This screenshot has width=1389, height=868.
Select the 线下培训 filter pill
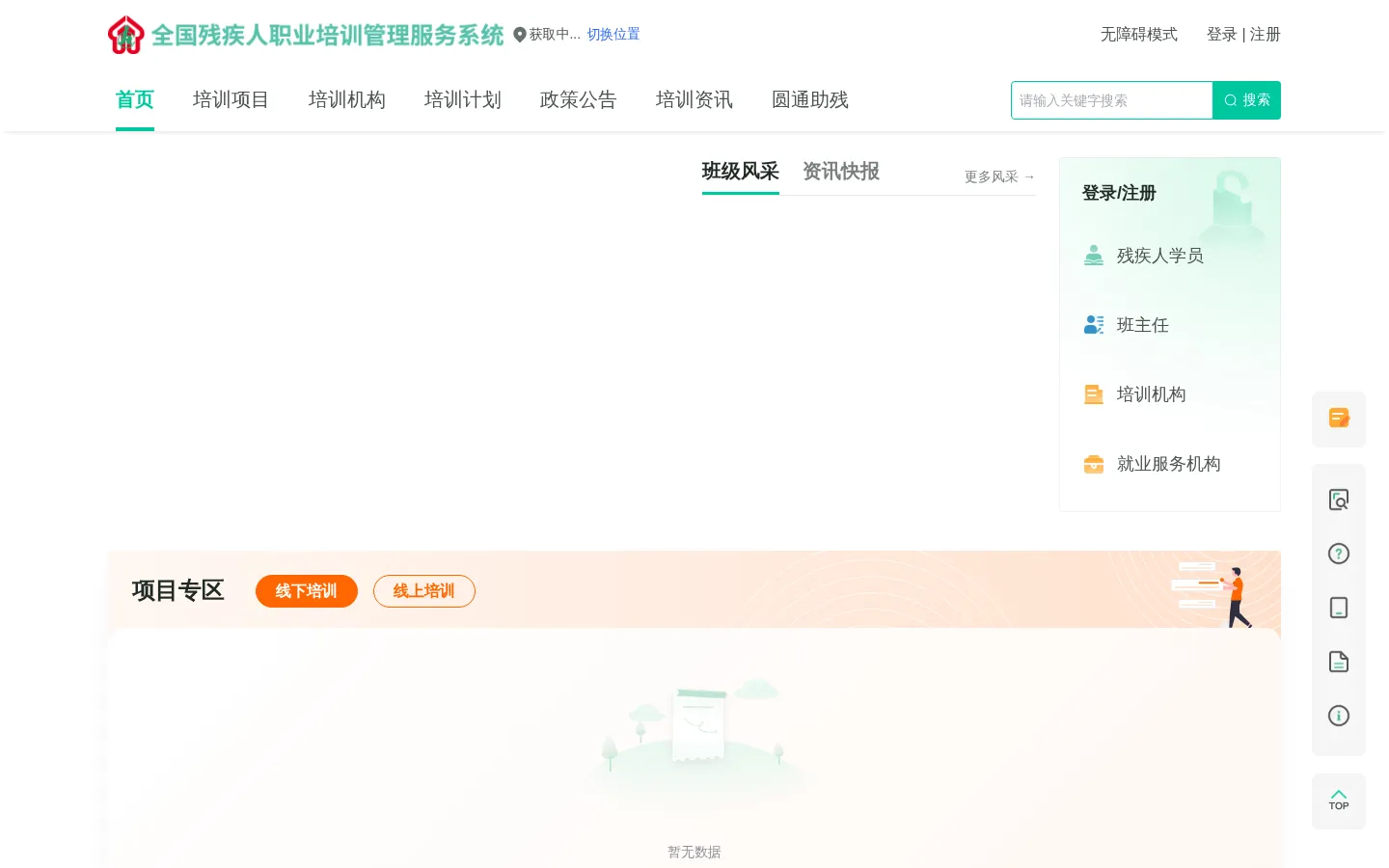(307, 591)
